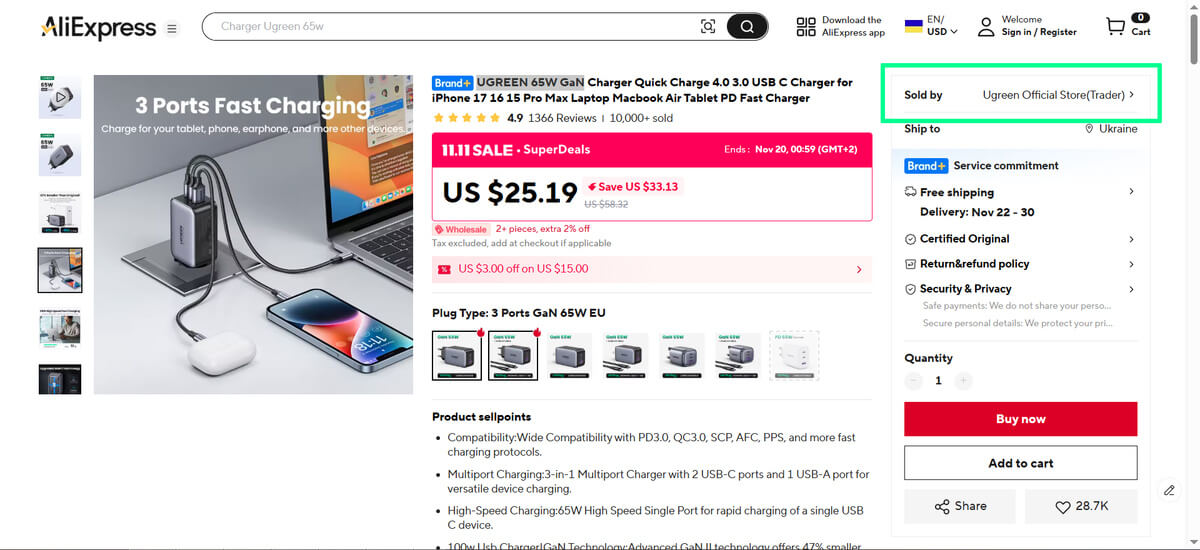Select the white PD 65W plug variant
The height and width of the screenshot is (550, 1200).
point(794,355)
